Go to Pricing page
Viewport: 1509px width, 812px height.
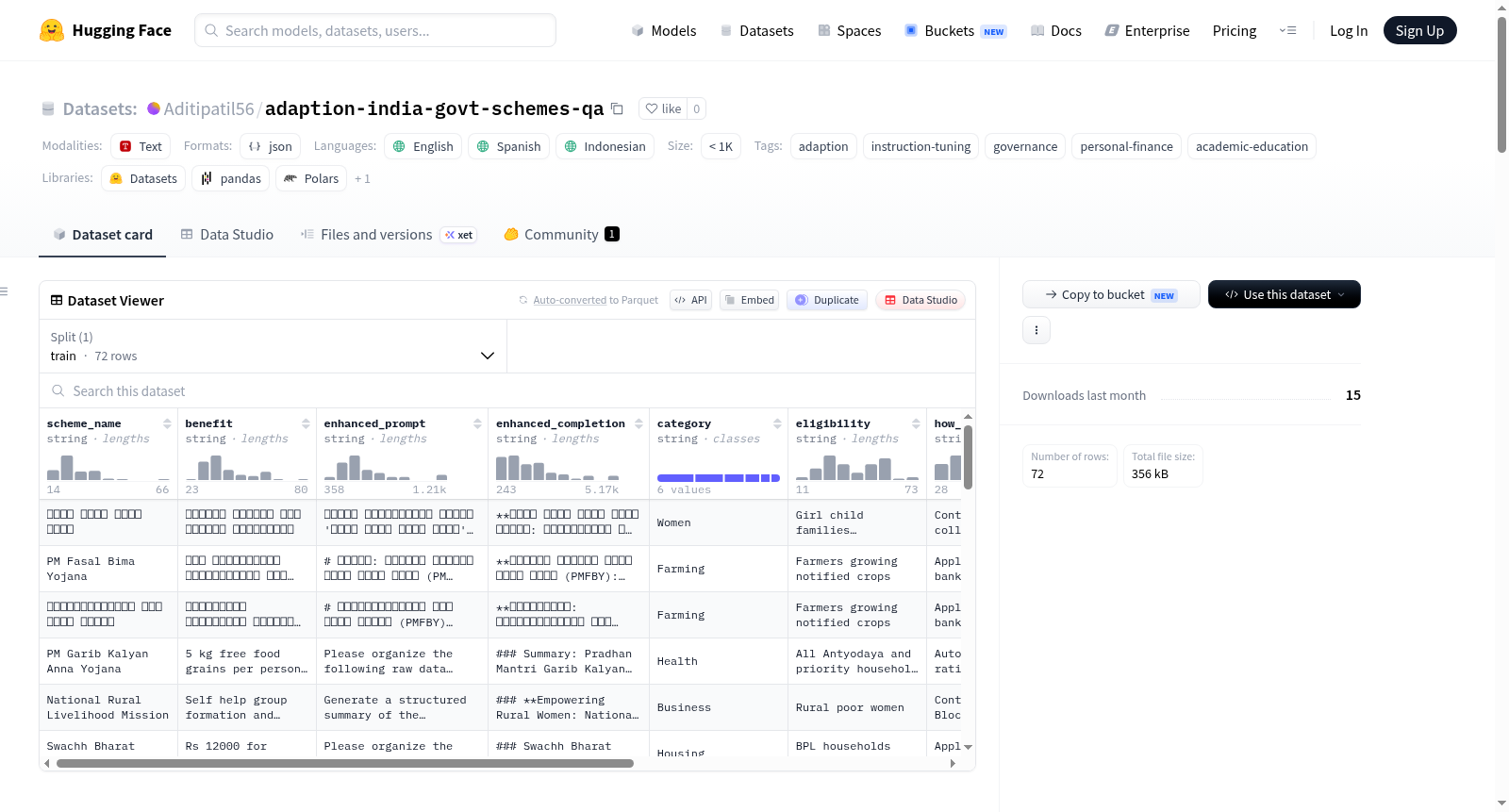tap(1235, 30)
